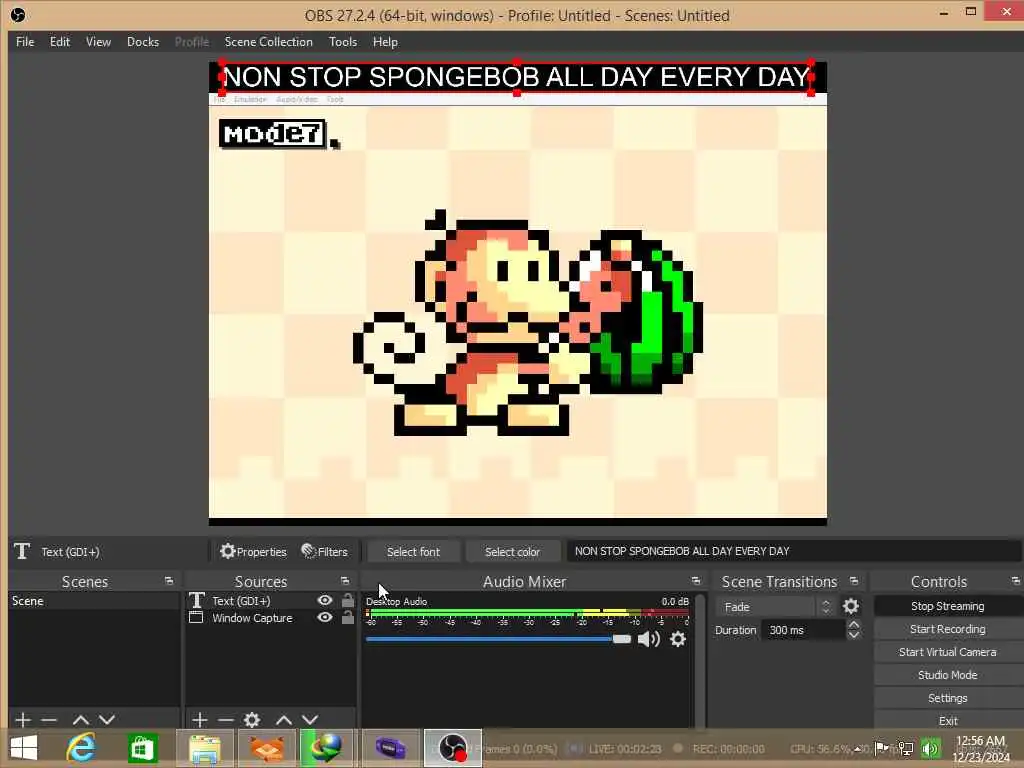Pop out the Scene Transitions dock
The height and width of the screenshot is (768, 1024).
coord(854,581)
